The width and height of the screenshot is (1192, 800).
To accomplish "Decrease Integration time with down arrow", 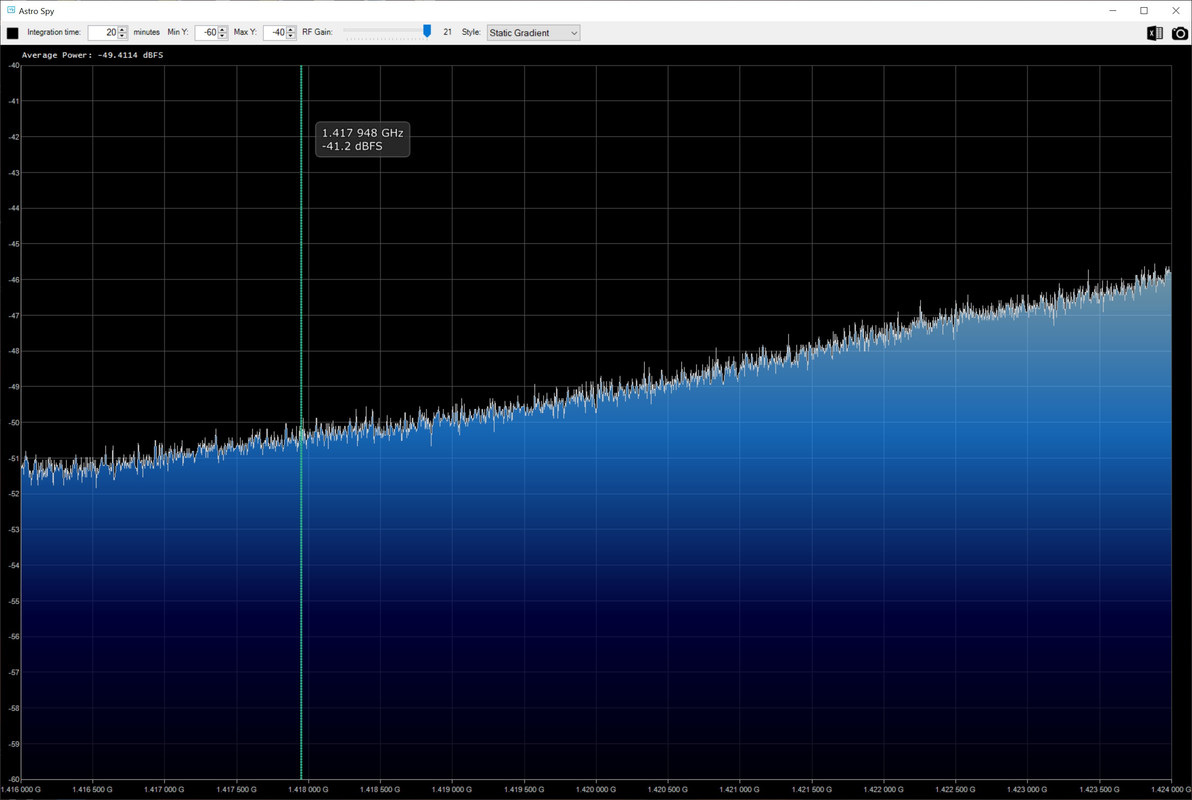I will [x=122, y=36].
